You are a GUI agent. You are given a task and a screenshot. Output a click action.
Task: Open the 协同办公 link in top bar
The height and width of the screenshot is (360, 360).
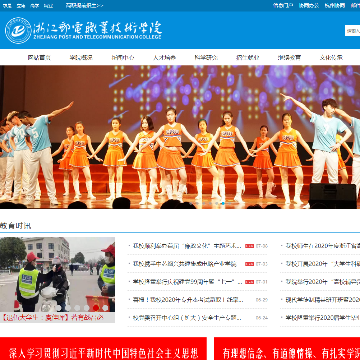(309, 5)
